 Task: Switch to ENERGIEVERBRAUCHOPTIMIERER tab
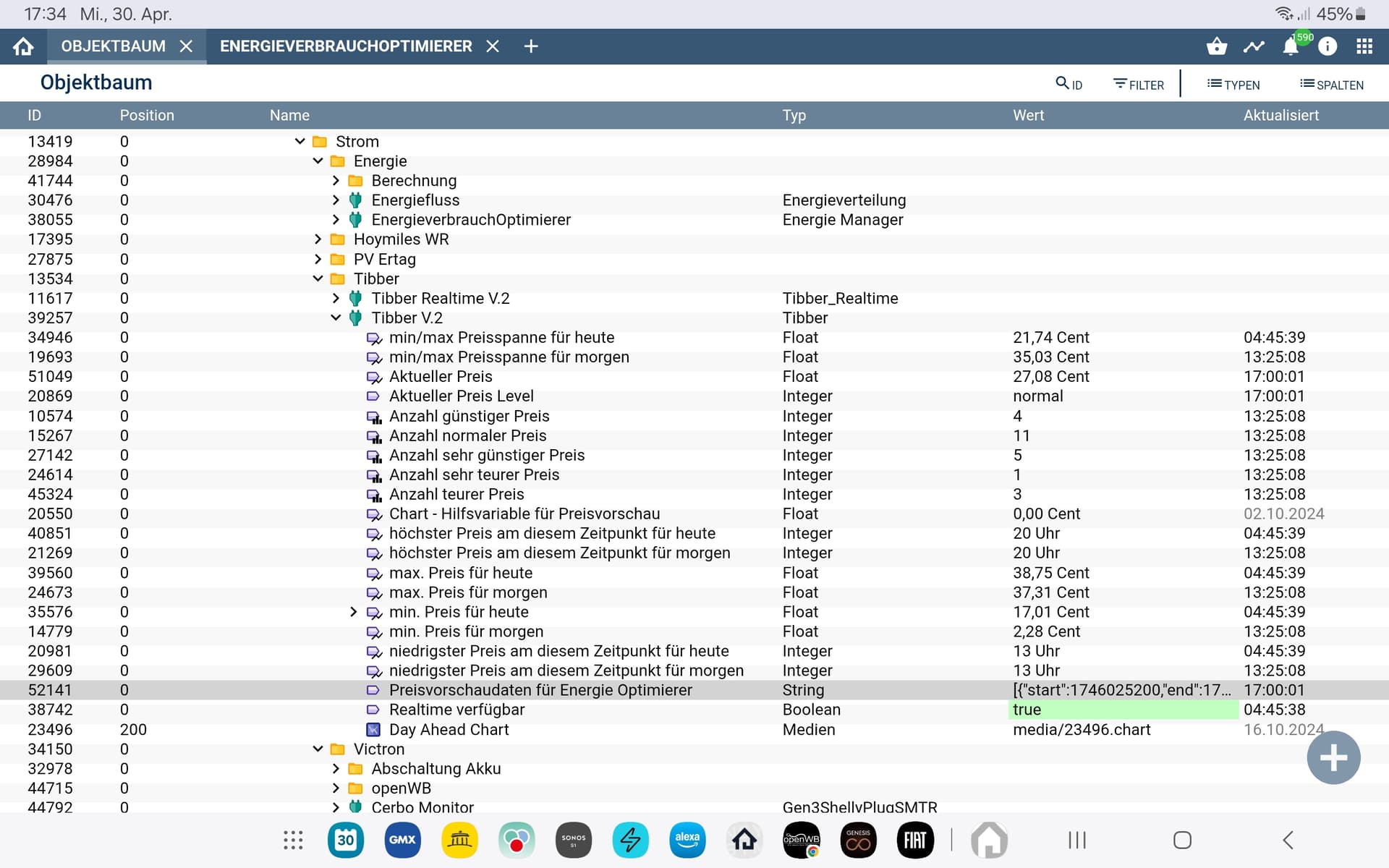pyautogui.click(x=346, y=46)
